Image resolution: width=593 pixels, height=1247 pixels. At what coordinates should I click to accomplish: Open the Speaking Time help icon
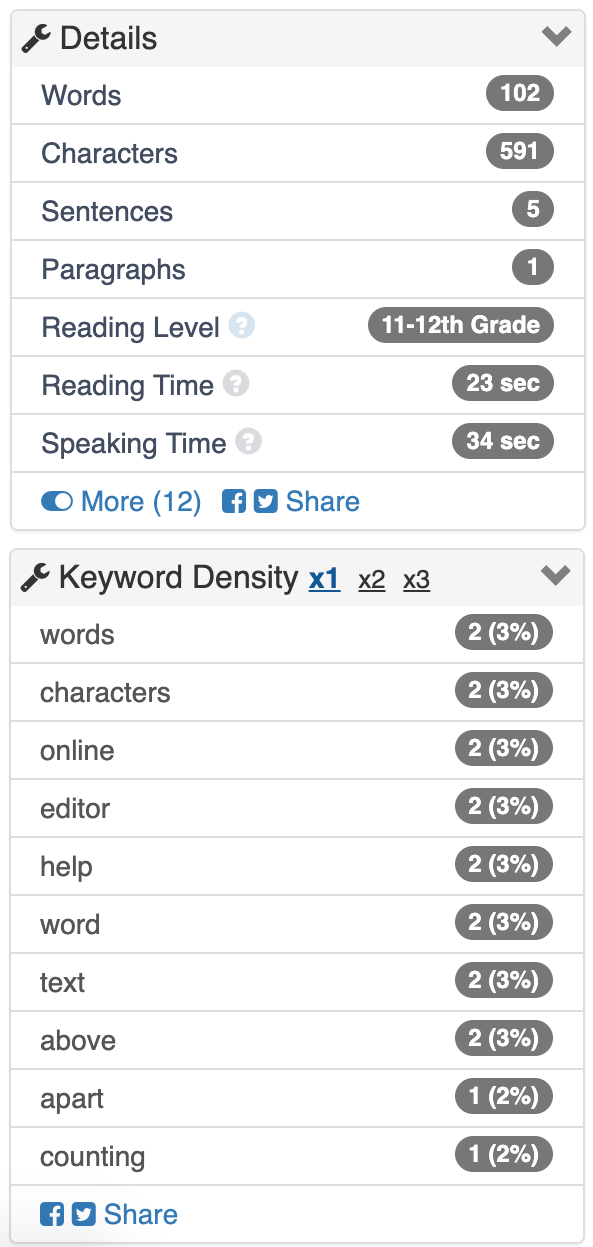pos(248,442)
